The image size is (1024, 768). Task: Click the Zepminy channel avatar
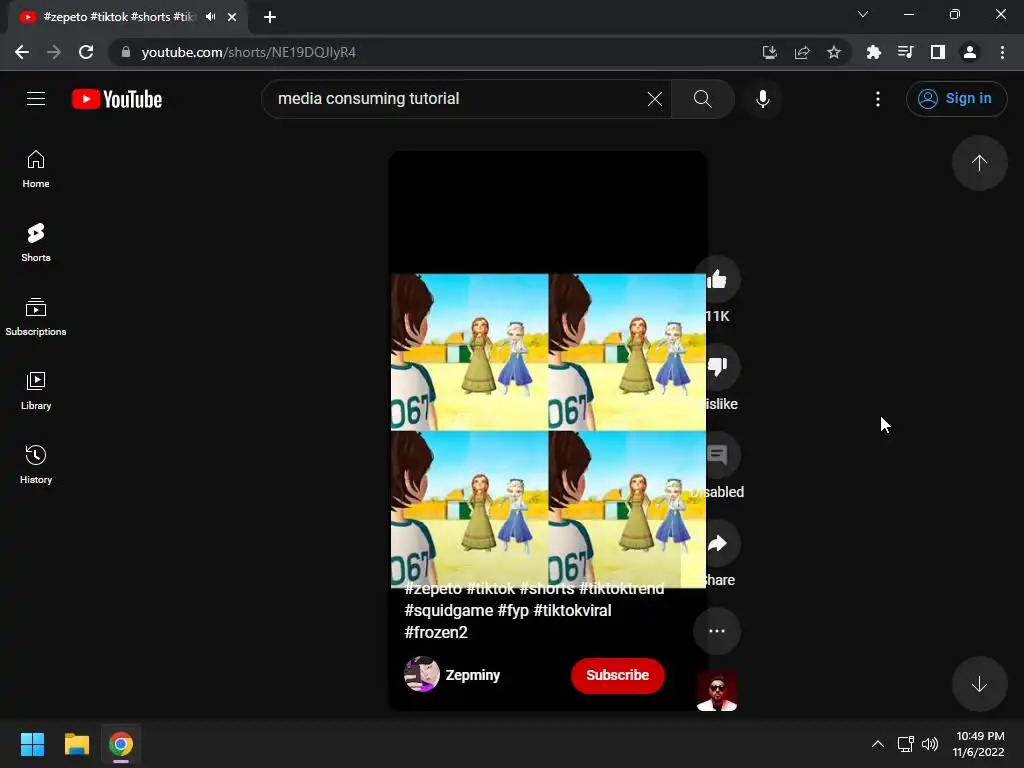click(422, 674)
